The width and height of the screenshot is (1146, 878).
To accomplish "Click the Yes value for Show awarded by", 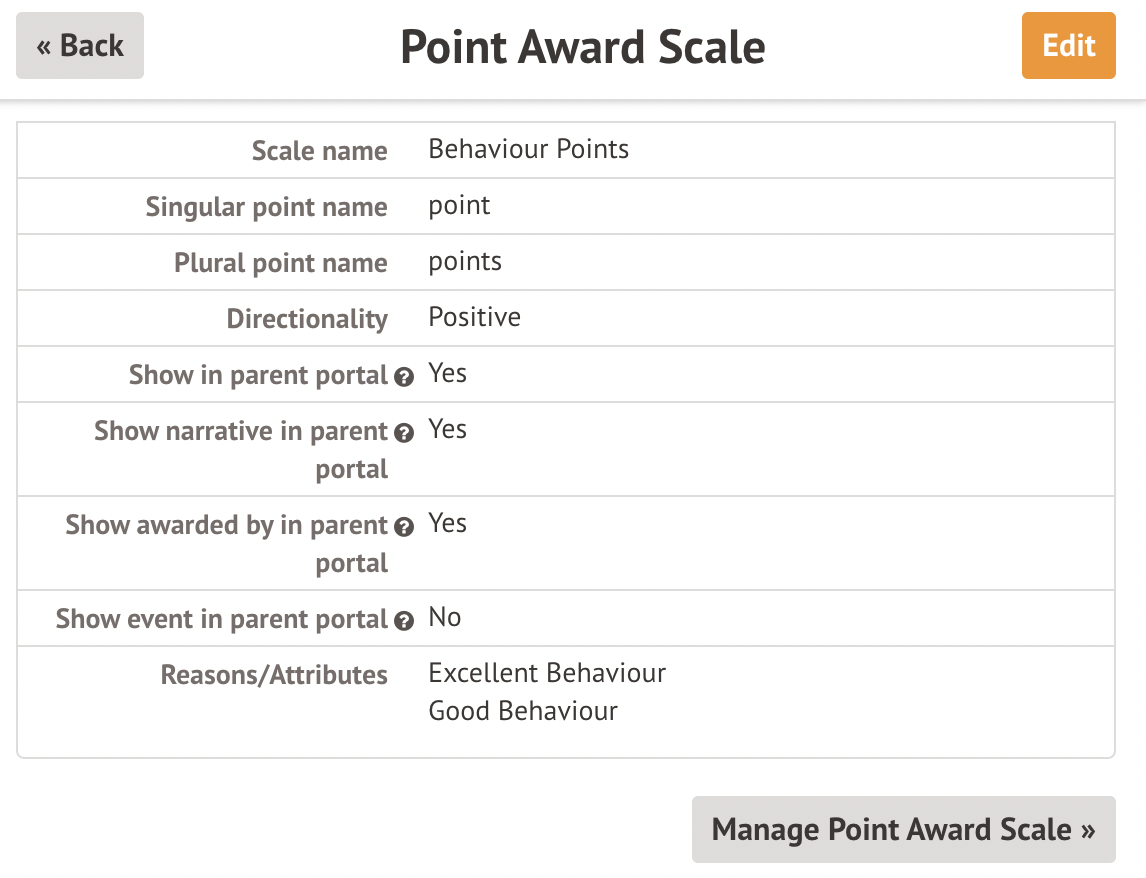I will pos(447,524).
